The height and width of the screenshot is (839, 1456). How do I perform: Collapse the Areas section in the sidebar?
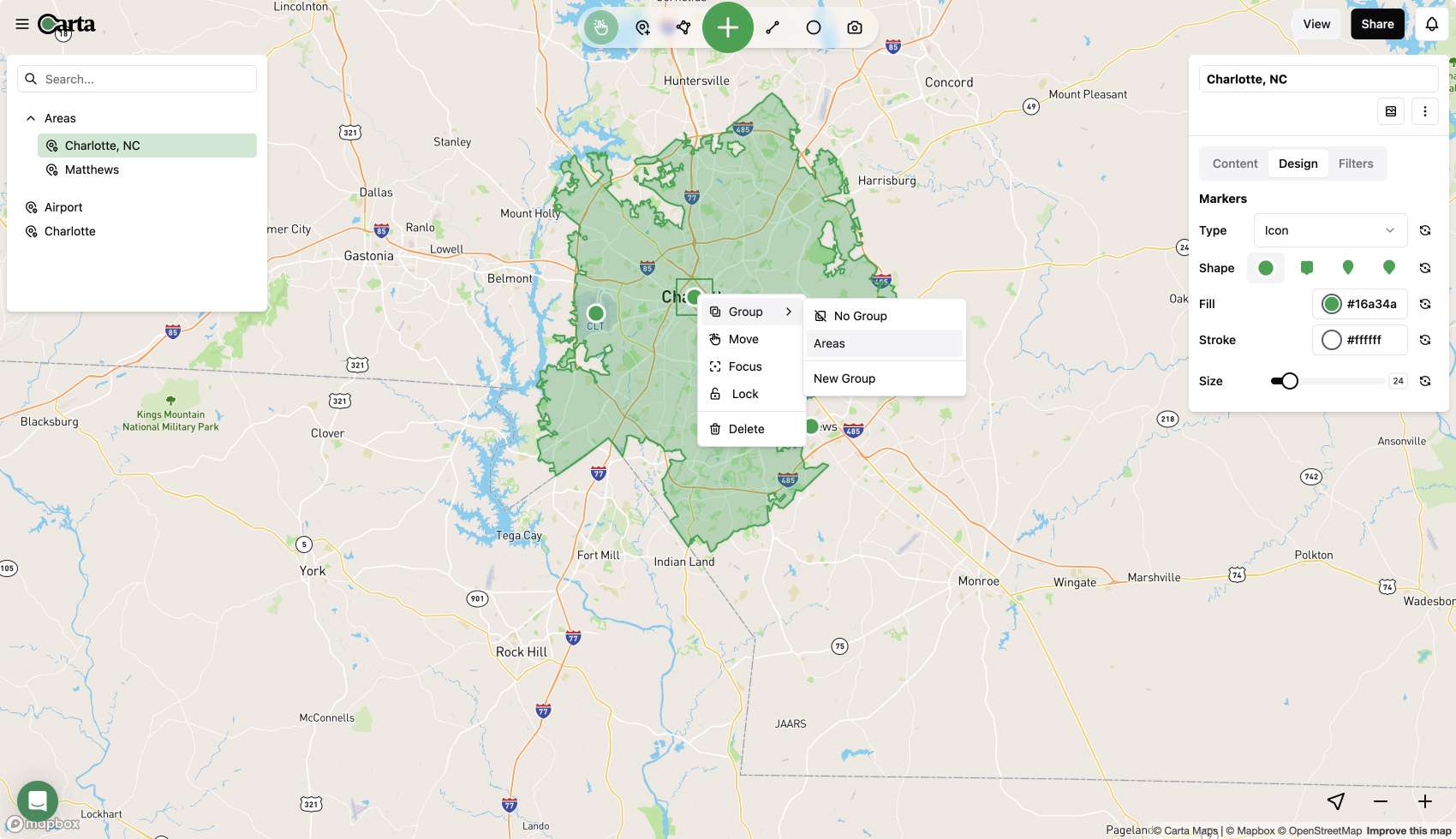[x=30, y=117]
